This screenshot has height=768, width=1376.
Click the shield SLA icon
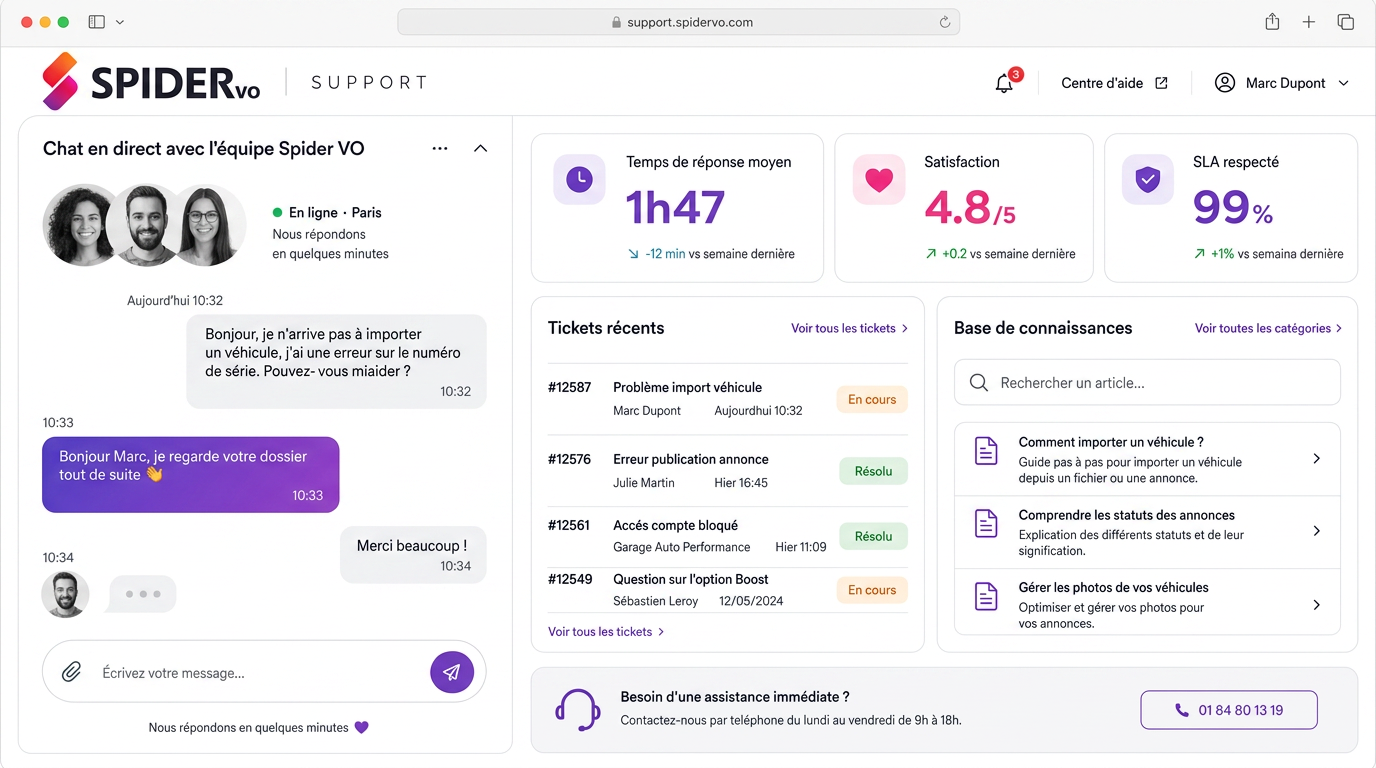tap(1147, 180)
